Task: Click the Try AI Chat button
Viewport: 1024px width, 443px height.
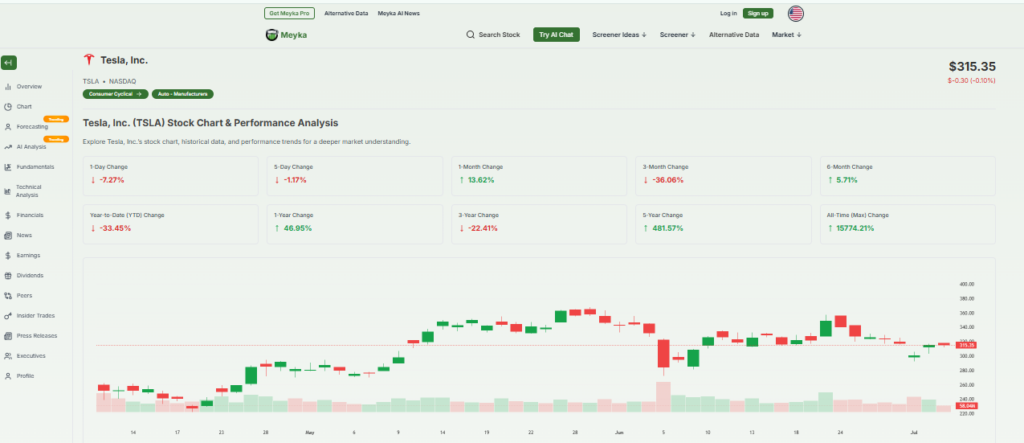Action: click(556, 35)
